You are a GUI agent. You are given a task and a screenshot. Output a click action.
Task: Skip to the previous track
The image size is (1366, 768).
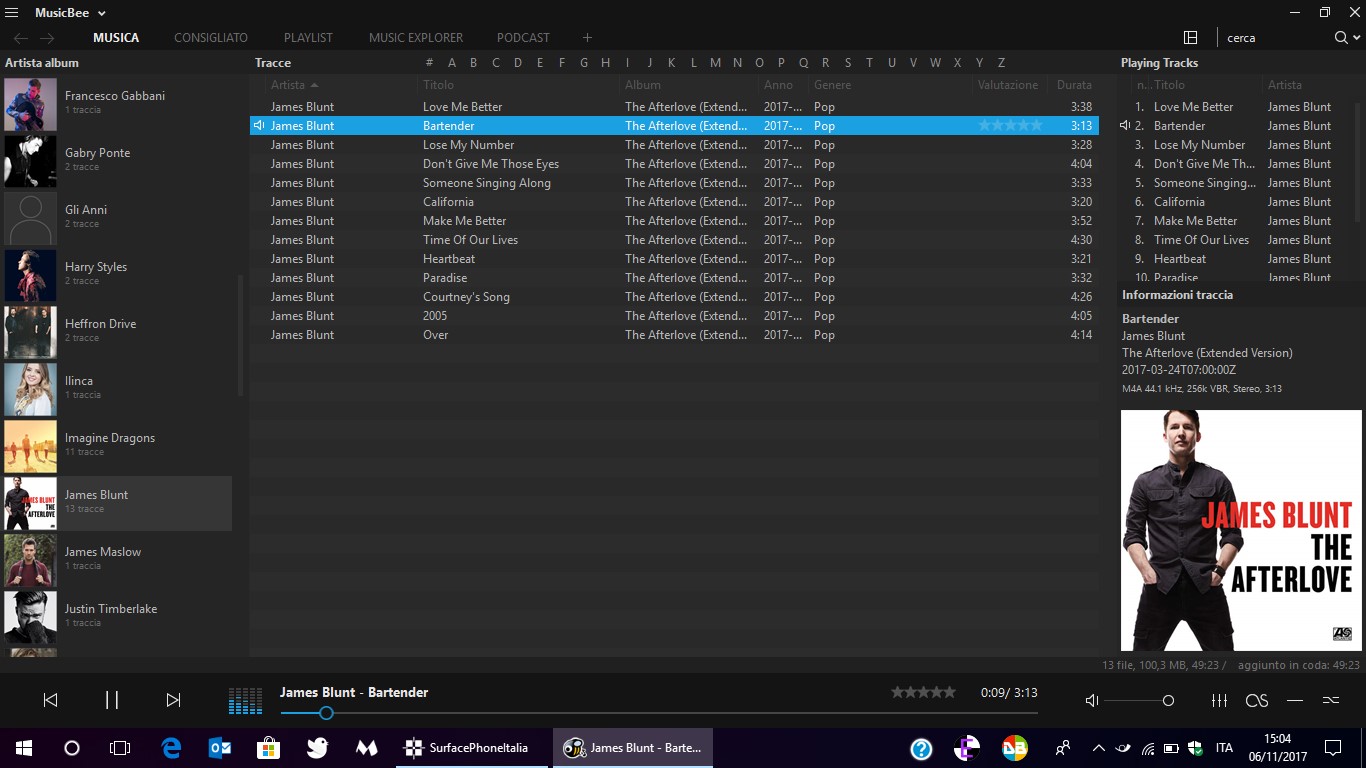[x=50, y=700]
